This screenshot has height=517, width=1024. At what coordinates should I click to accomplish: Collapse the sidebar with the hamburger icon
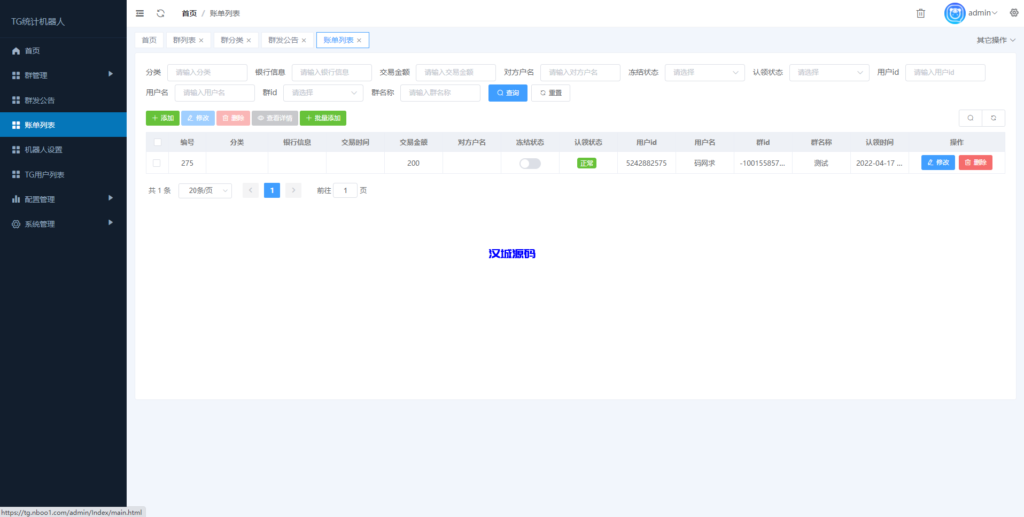click(139, 13)
